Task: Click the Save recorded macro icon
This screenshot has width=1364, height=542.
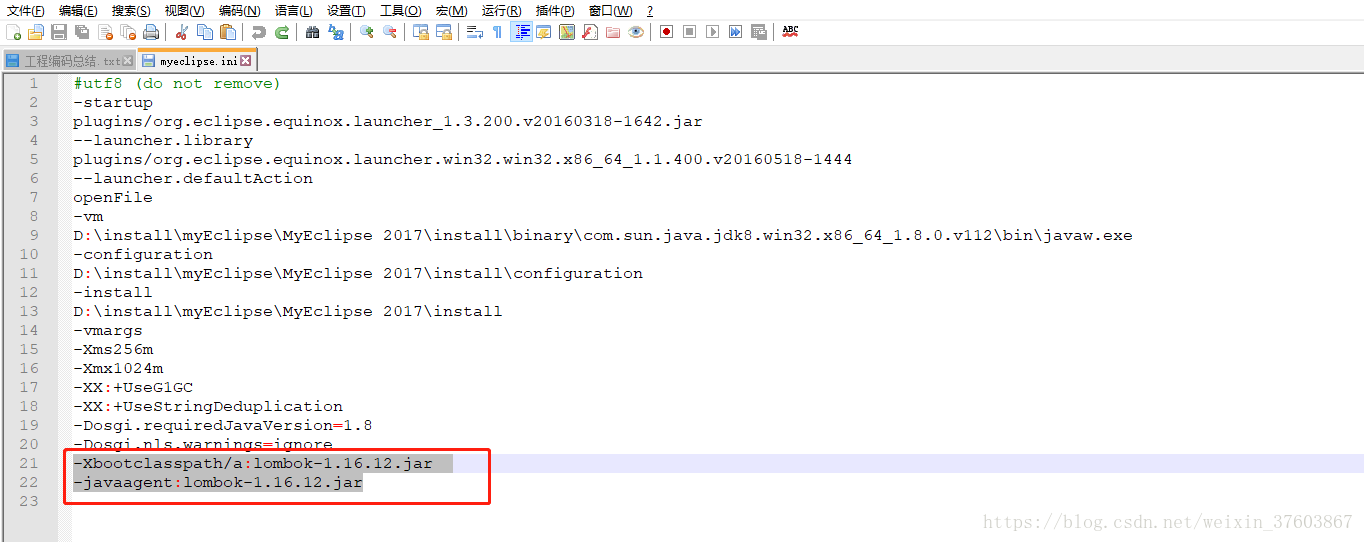Action: (x=758, y=32)
